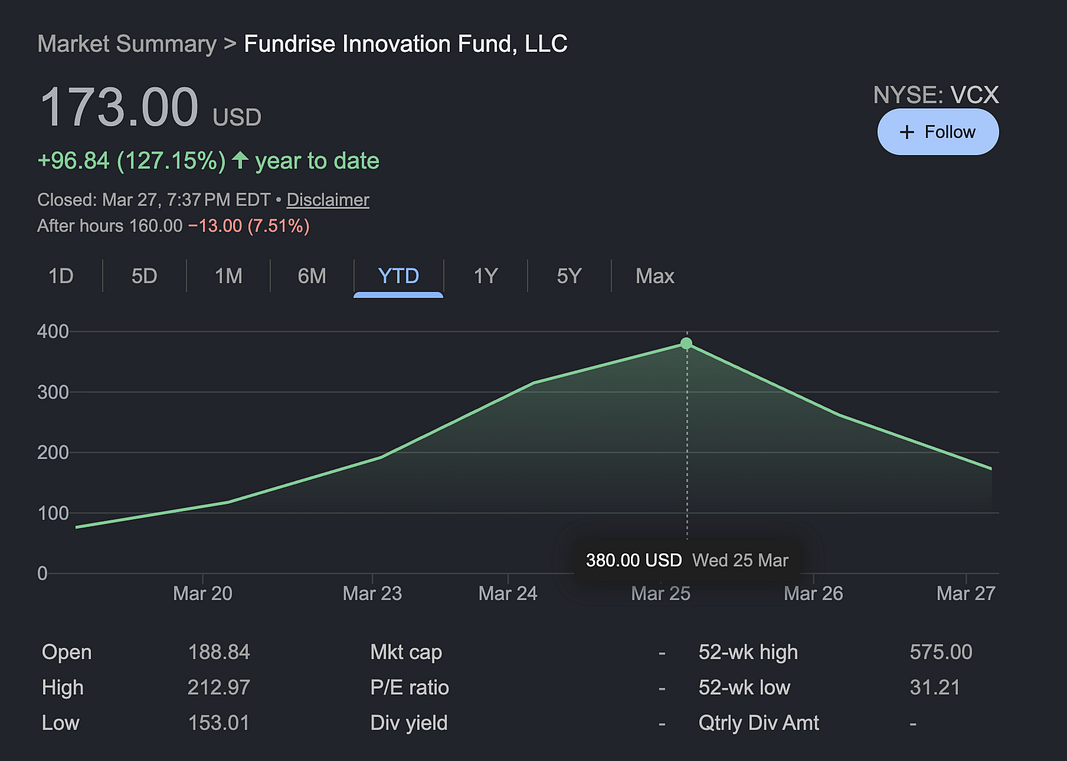Switch to the 6M chart range
This screenshot has height=761, width=1067.
[312, 276]
